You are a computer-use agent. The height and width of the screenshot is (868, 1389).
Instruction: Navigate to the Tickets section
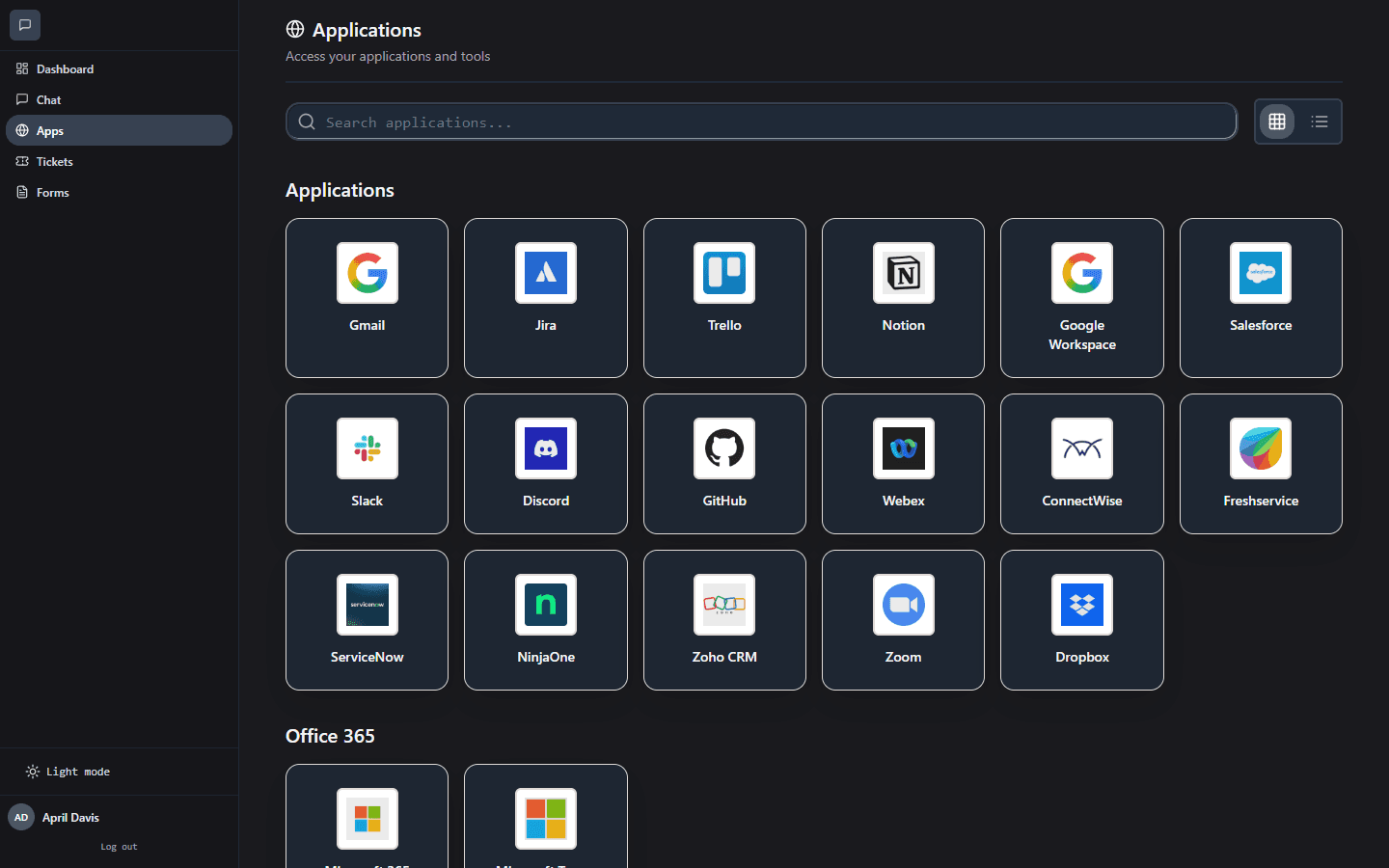coord(53,161)
